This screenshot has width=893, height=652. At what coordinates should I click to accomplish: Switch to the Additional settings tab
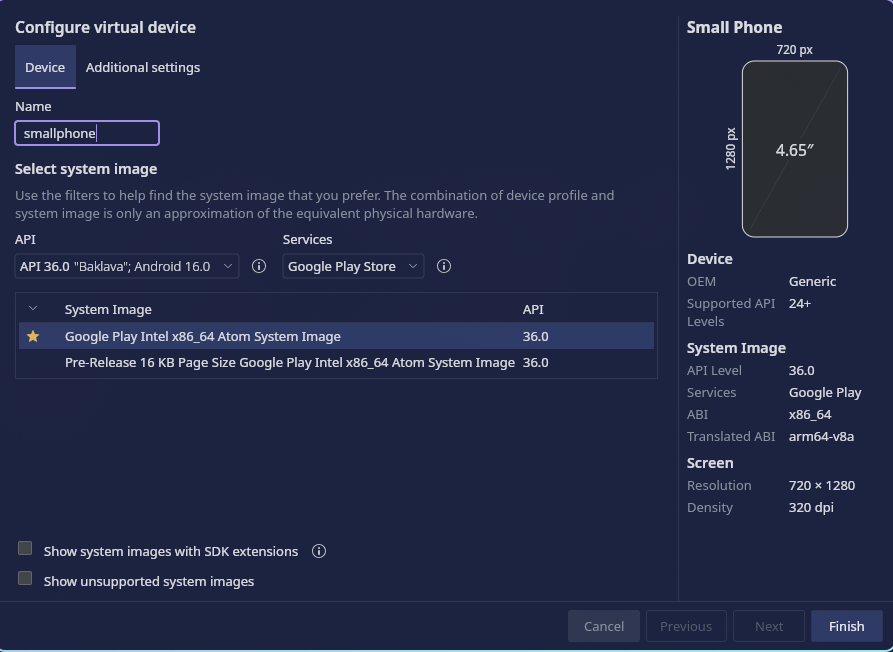click(x=142, y=67)
